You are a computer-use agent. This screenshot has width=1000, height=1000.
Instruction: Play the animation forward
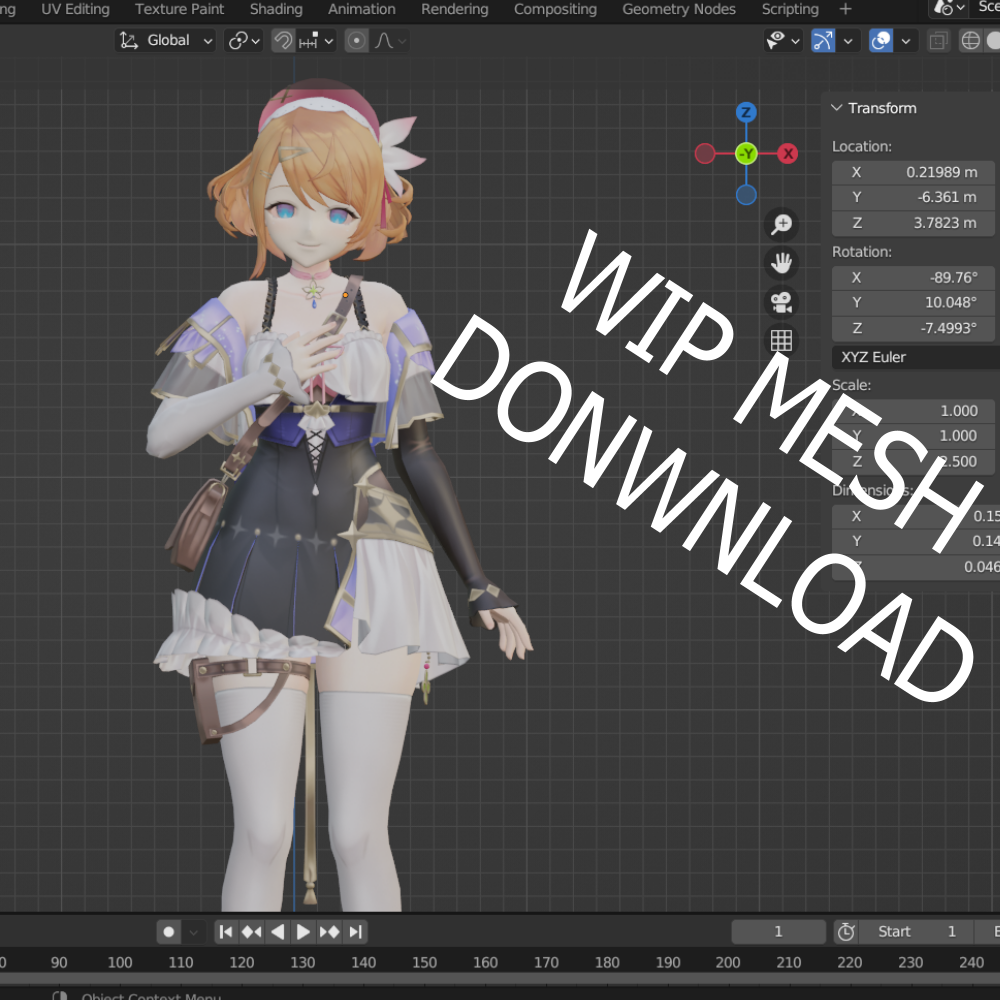[303, 932]
